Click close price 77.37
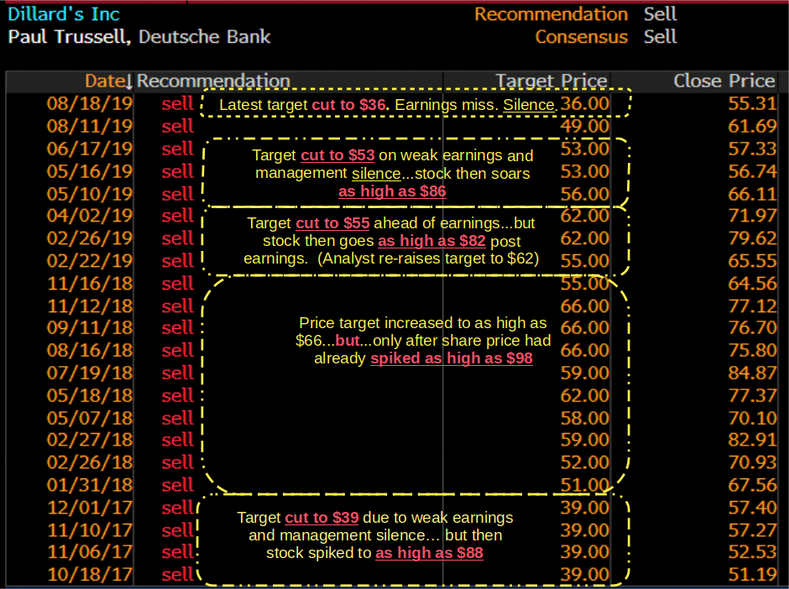The height and width of the screenshot is (589, 789). [x=752, y=395]
